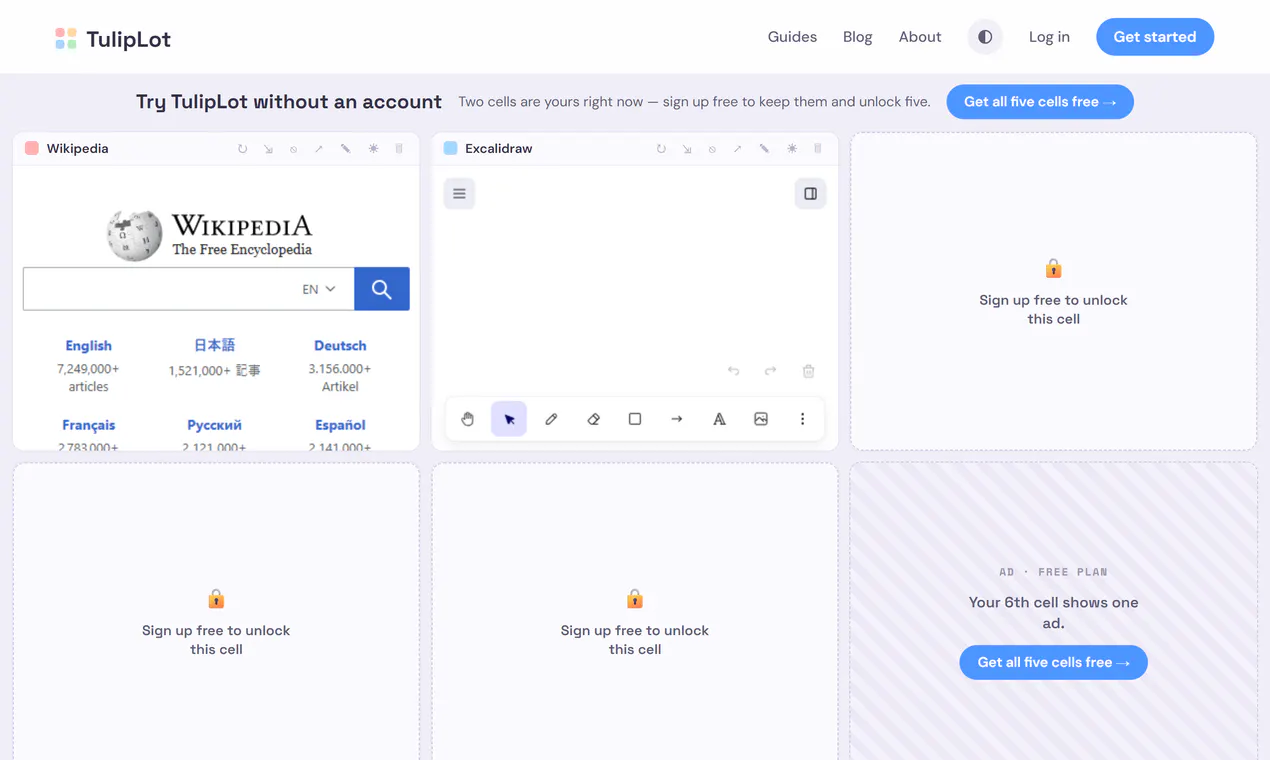Delete the Excalidraw cell with header trash icon
1270x760 pixels.
click(x=818, y=149)
